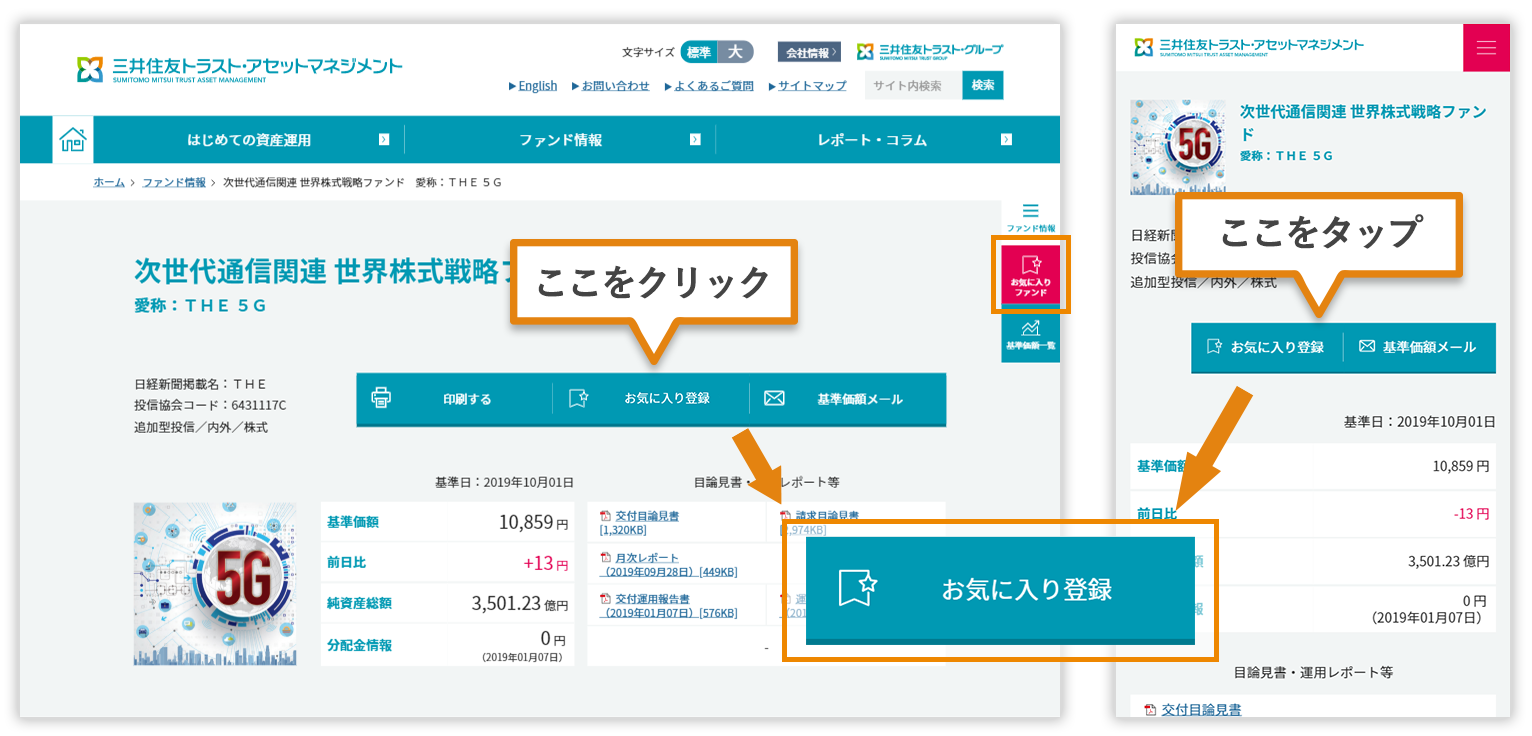The height and width of the screenshot is (736, 1532).
Task: Click the ホーム breadcrumb link
Action: (x=109, y=182)
